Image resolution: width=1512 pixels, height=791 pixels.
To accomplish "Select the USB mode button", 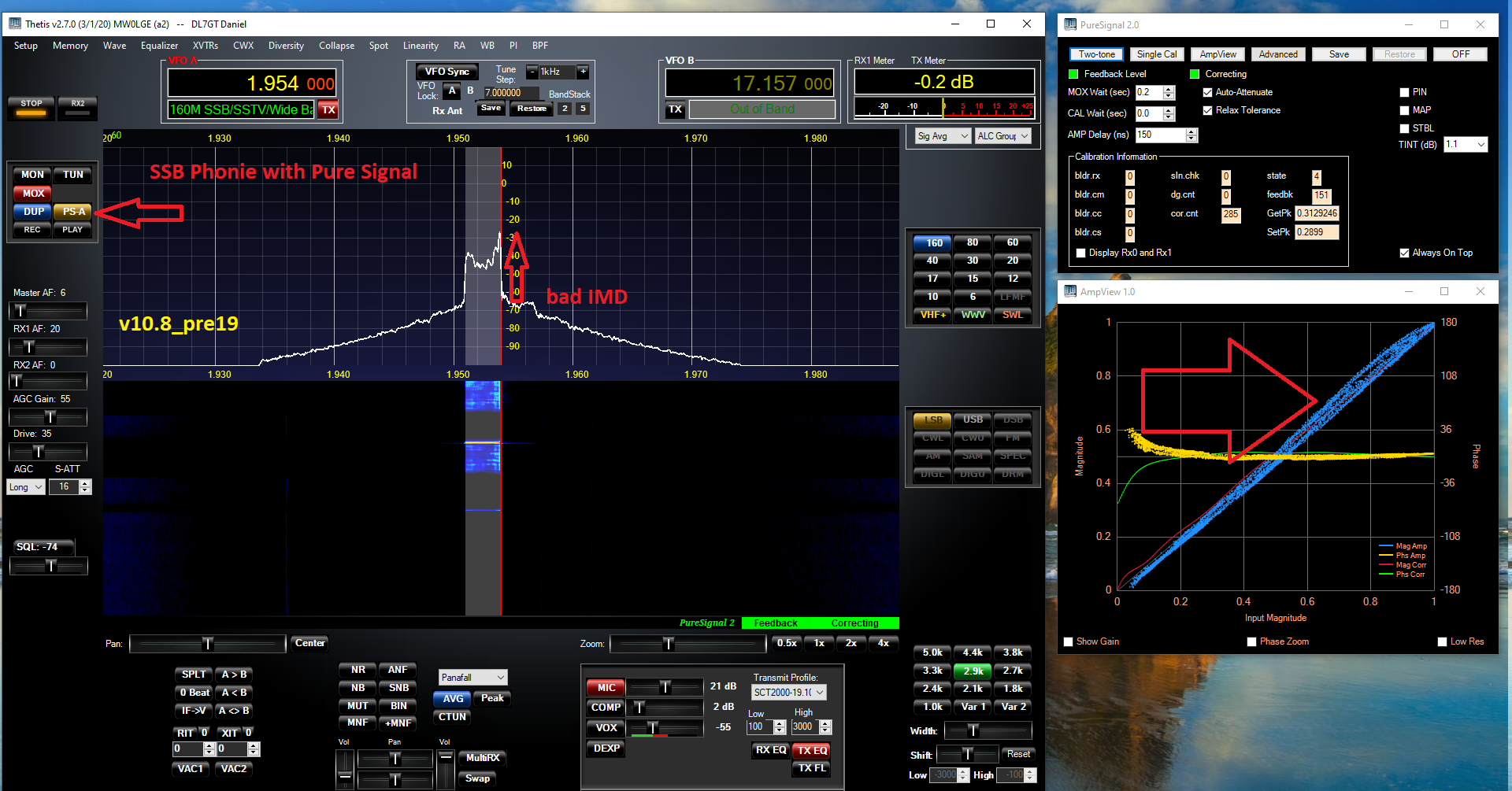I will [x=973, y=420].
